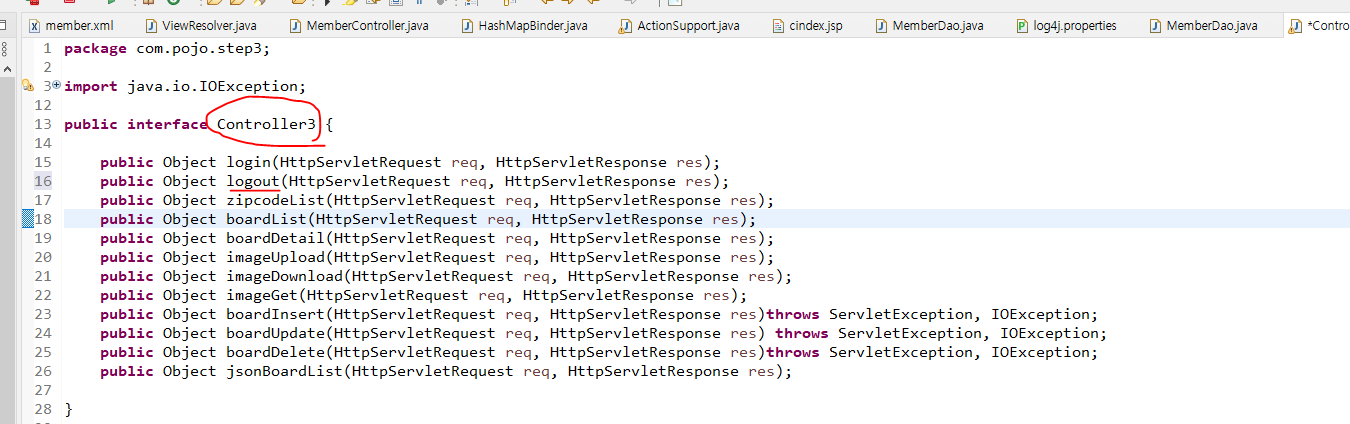The image size is (1350, 424).
Task: Click the unsaved *Contro... editor tab
Action: tap(1319, 26)
